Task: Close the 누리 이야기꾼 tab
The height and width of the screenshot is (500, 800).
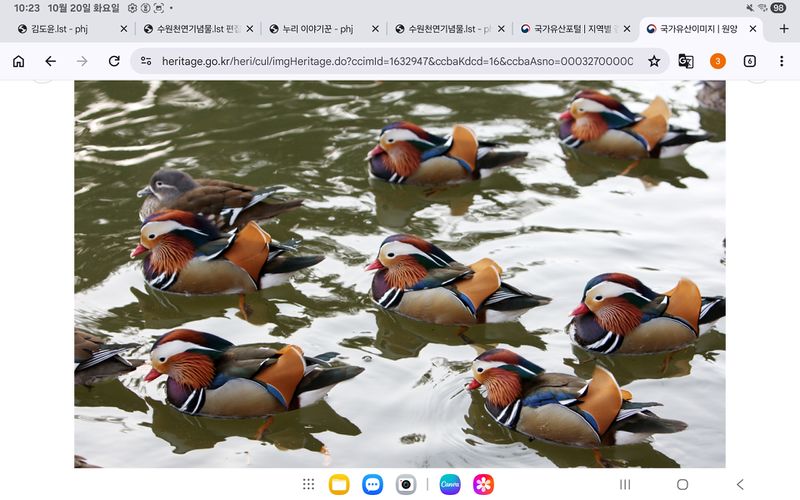Action: (x=376, y=29)
